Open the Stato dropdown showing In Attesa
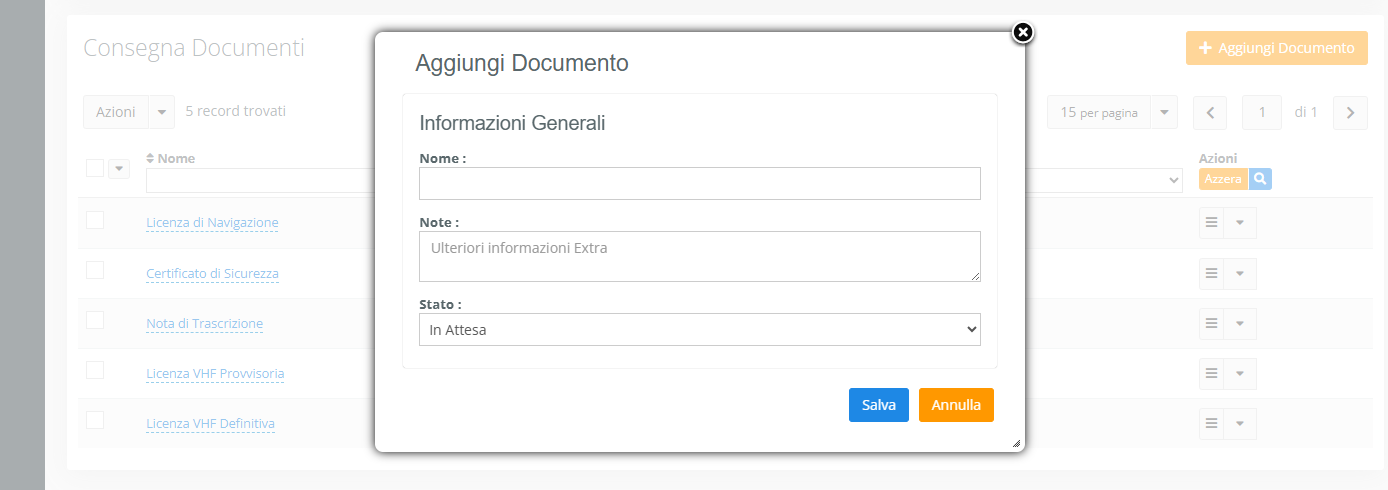The width and height of the screenshot is (1388, 490). [x=700, y=329]
